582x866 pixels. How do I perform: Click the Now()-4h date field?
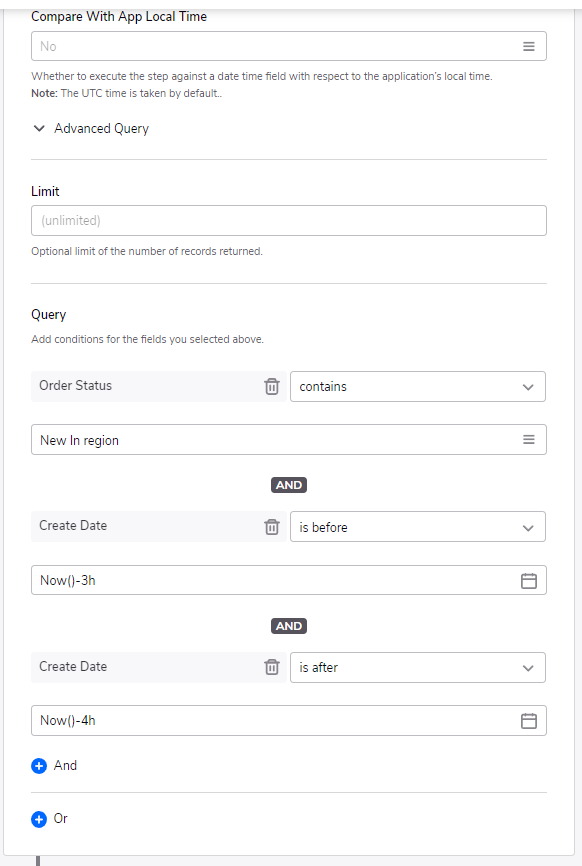(x=289, y=720)
